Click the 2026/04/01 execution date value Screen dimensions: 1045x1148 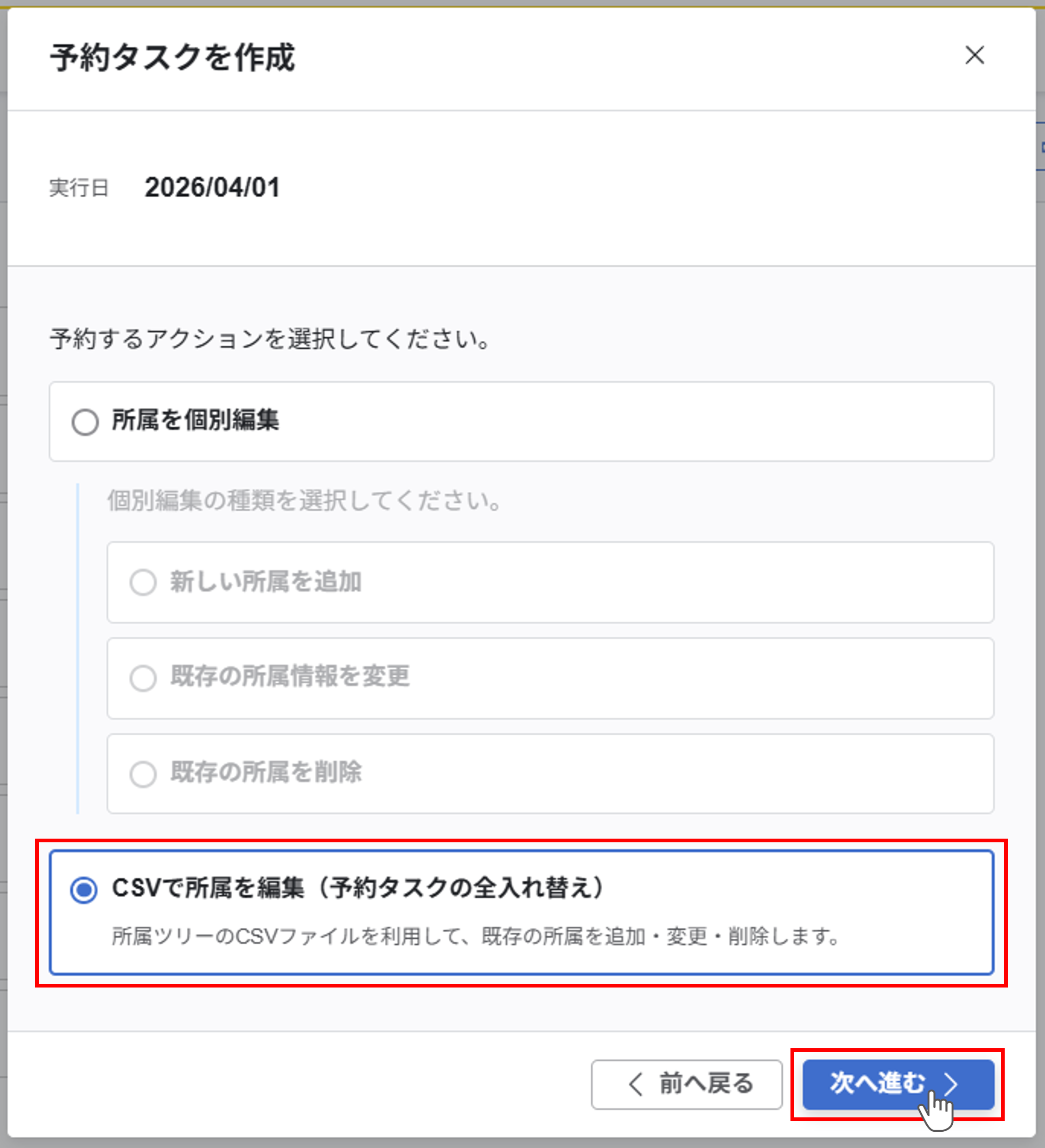[x=212, y=187]
